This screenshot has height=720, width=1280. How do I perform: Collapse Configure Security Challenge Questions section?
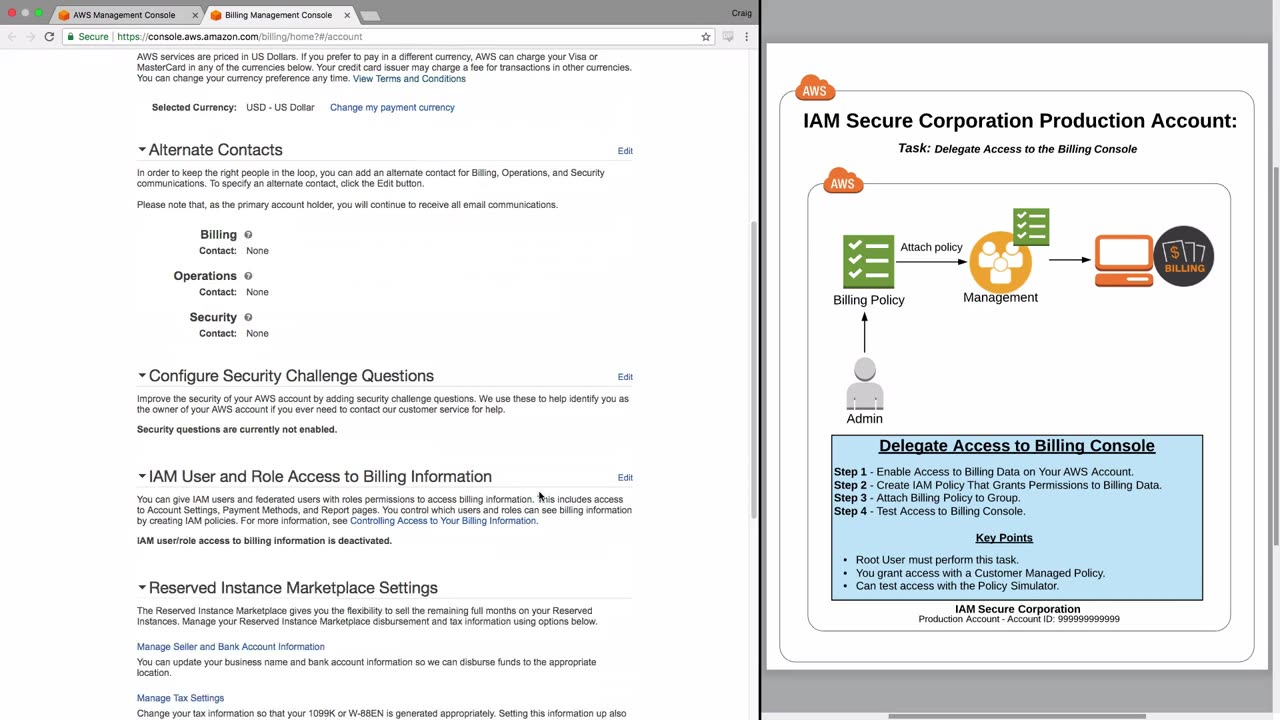(142, 376)
